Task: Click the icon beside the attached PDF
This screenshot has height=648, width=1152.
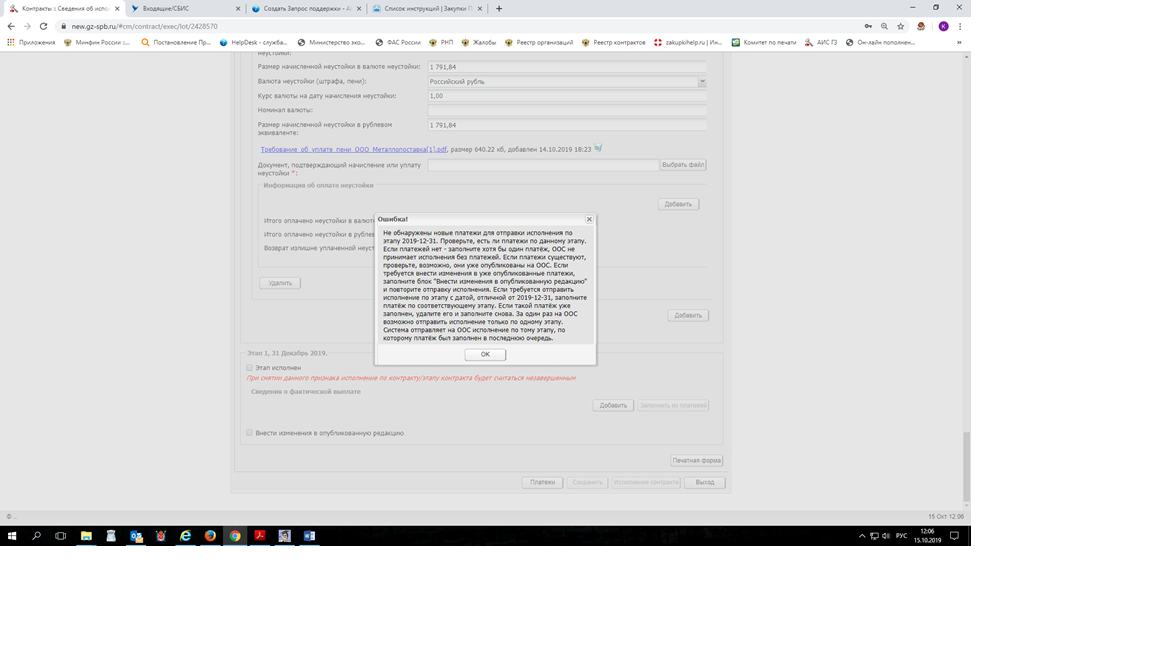Action: pyautogui.click(x=598, y=148)
